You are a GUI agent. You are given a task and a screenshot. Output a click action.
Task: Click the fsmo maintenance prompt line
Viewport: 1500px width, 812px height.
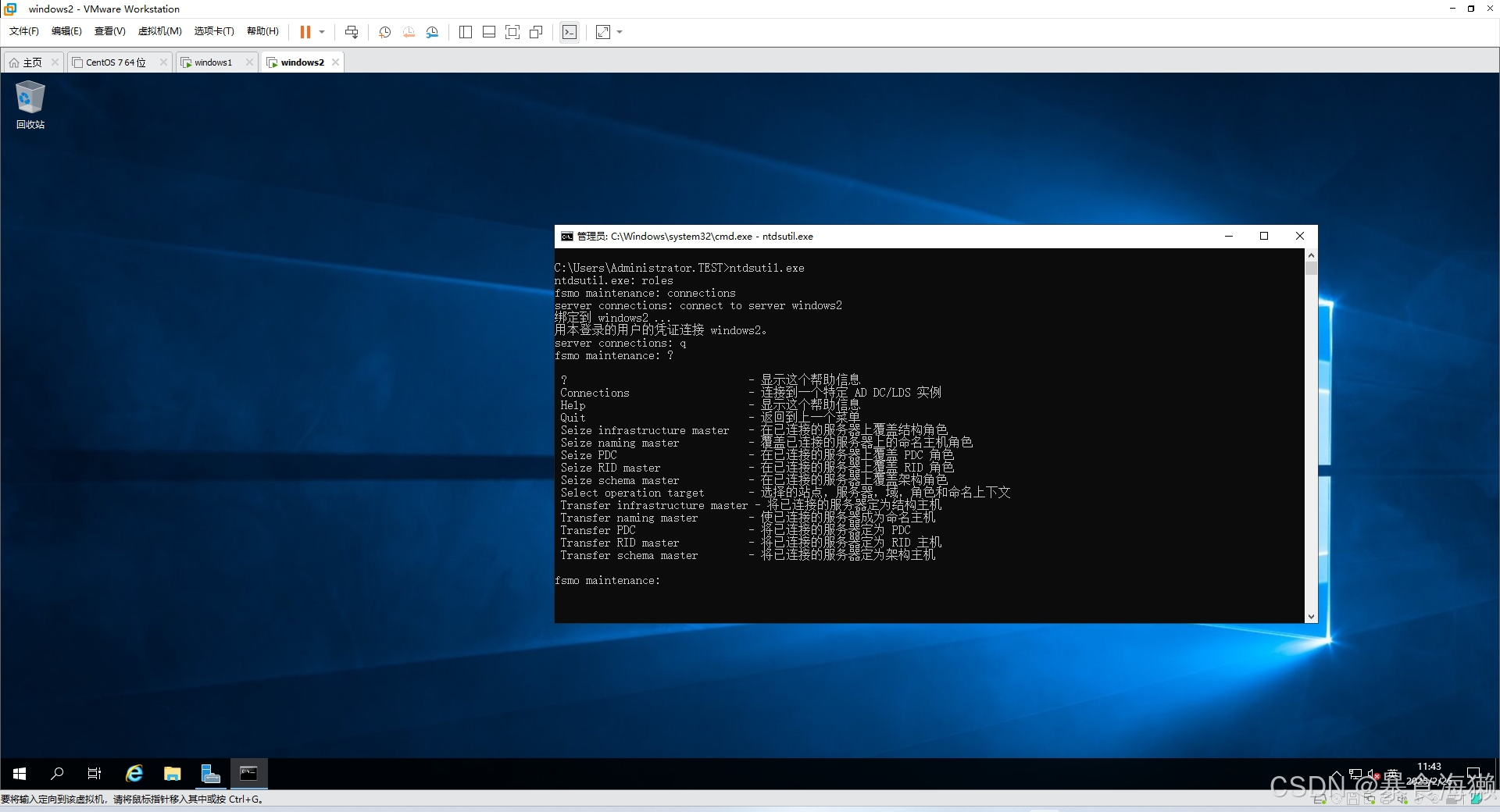pos(607,581)
